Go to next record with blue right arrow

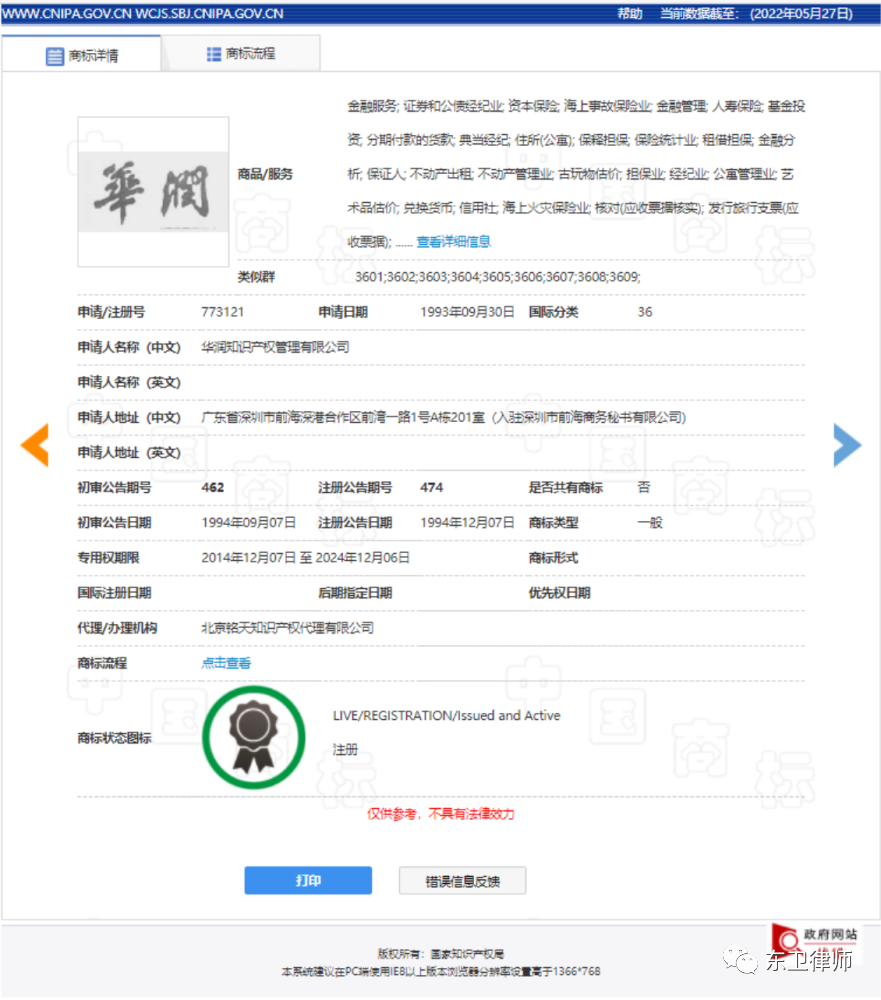847,445
